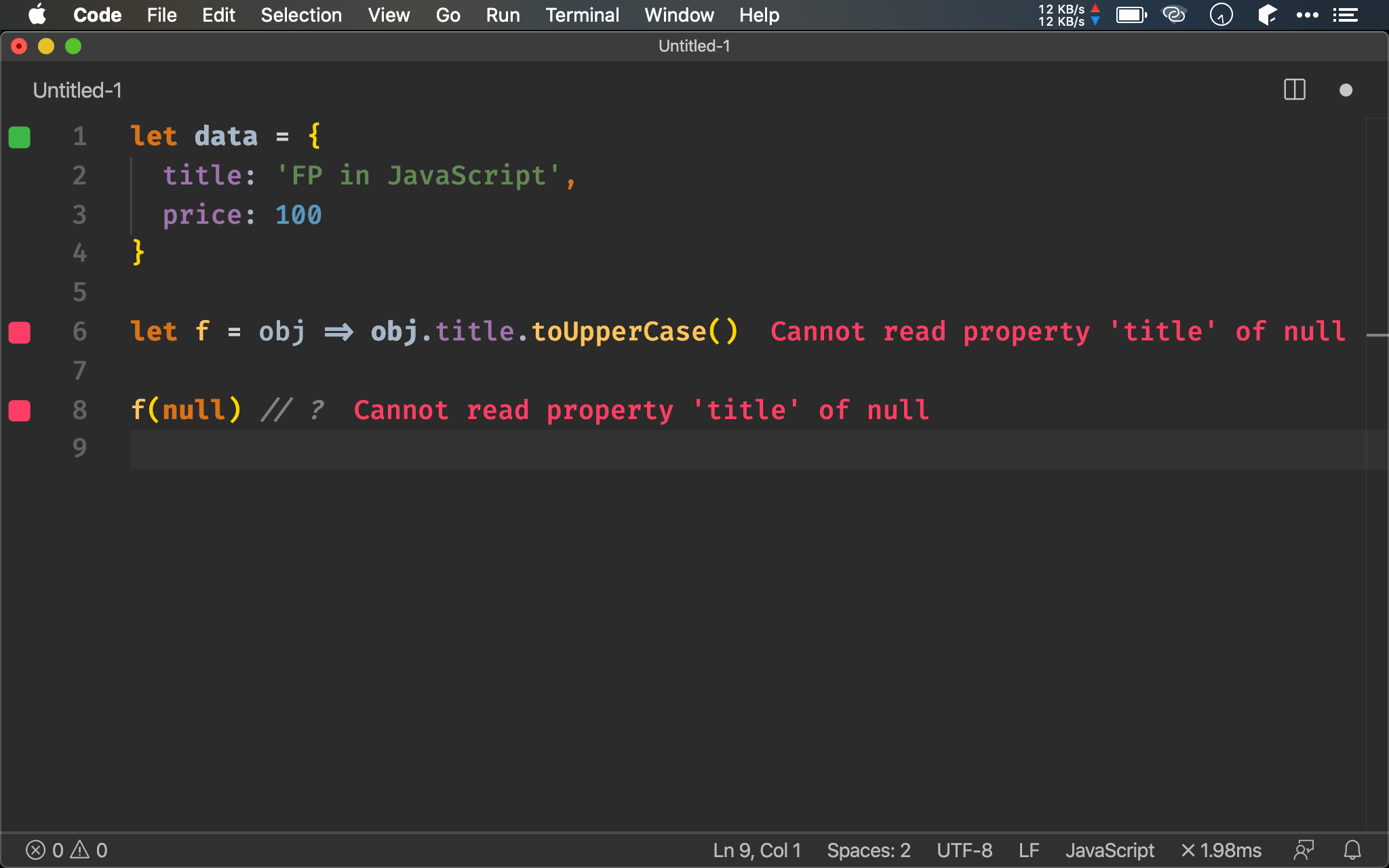Click error message on line 8
The width and height of the screenshot is (1389, 868).
(642, 410)
